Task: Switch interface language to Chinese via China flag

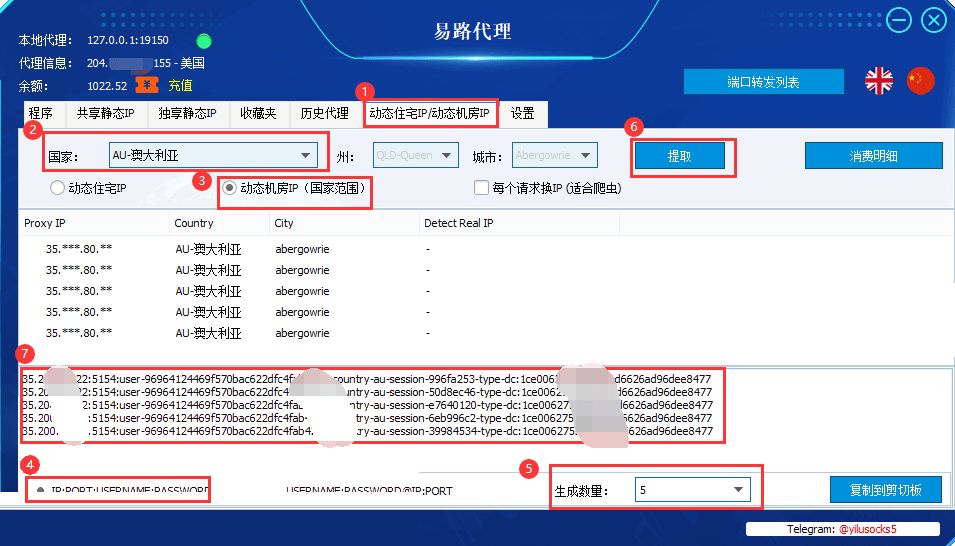Action: (x=920, y=81)
